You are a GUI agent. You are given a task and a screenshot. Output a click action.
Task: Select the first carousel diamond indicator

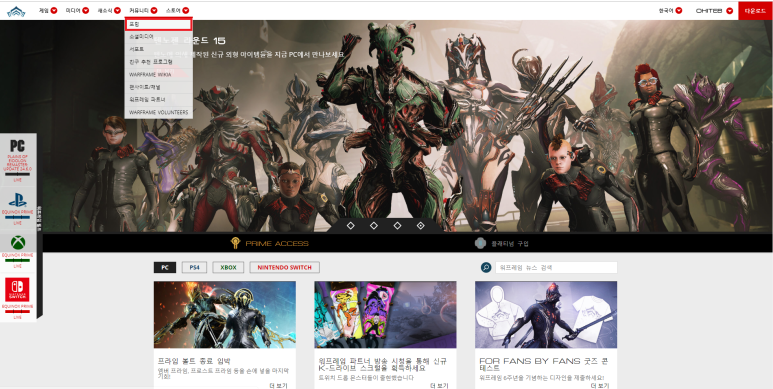point(351,225)
